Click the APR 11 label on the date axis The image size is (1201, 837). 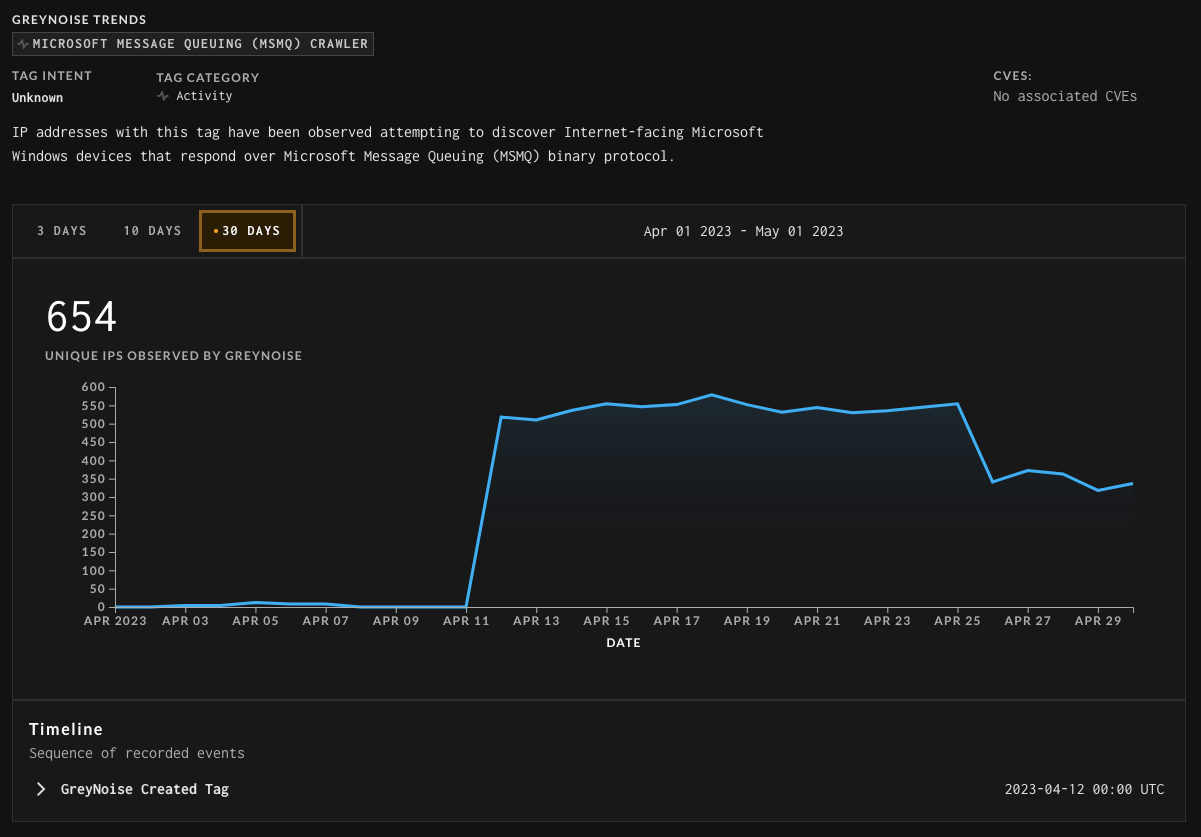(466, 621)
